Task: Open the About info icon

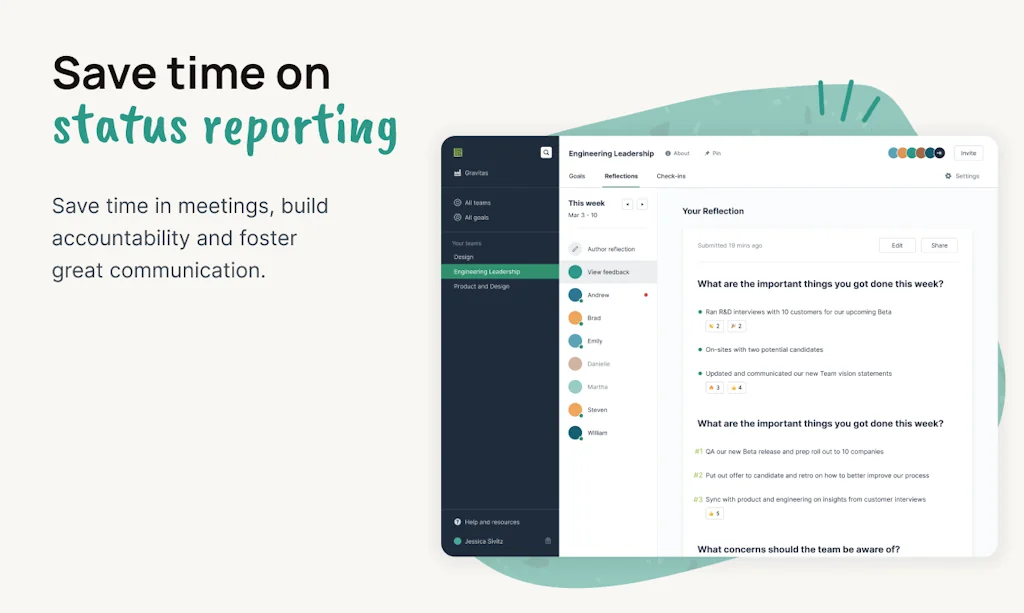Action: [x=668, y=154]
